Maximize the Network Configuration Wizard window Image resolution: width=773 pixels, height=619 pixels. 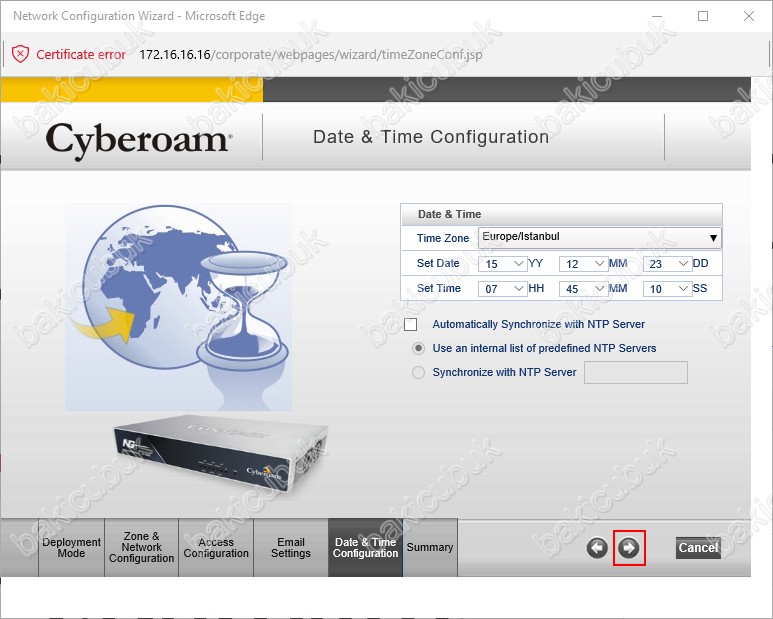[x=703, y=16]
